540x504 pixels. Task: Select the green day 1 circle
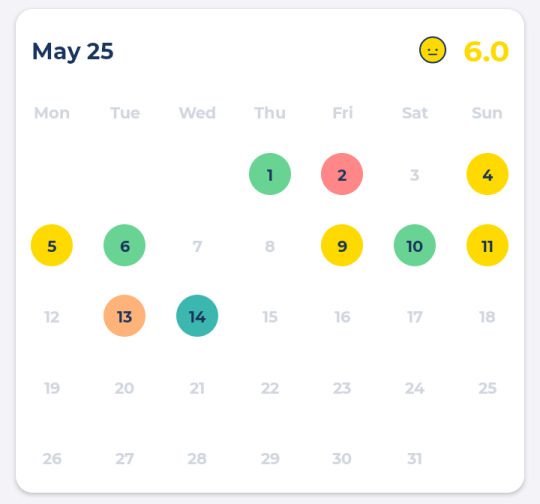point(270,174)
